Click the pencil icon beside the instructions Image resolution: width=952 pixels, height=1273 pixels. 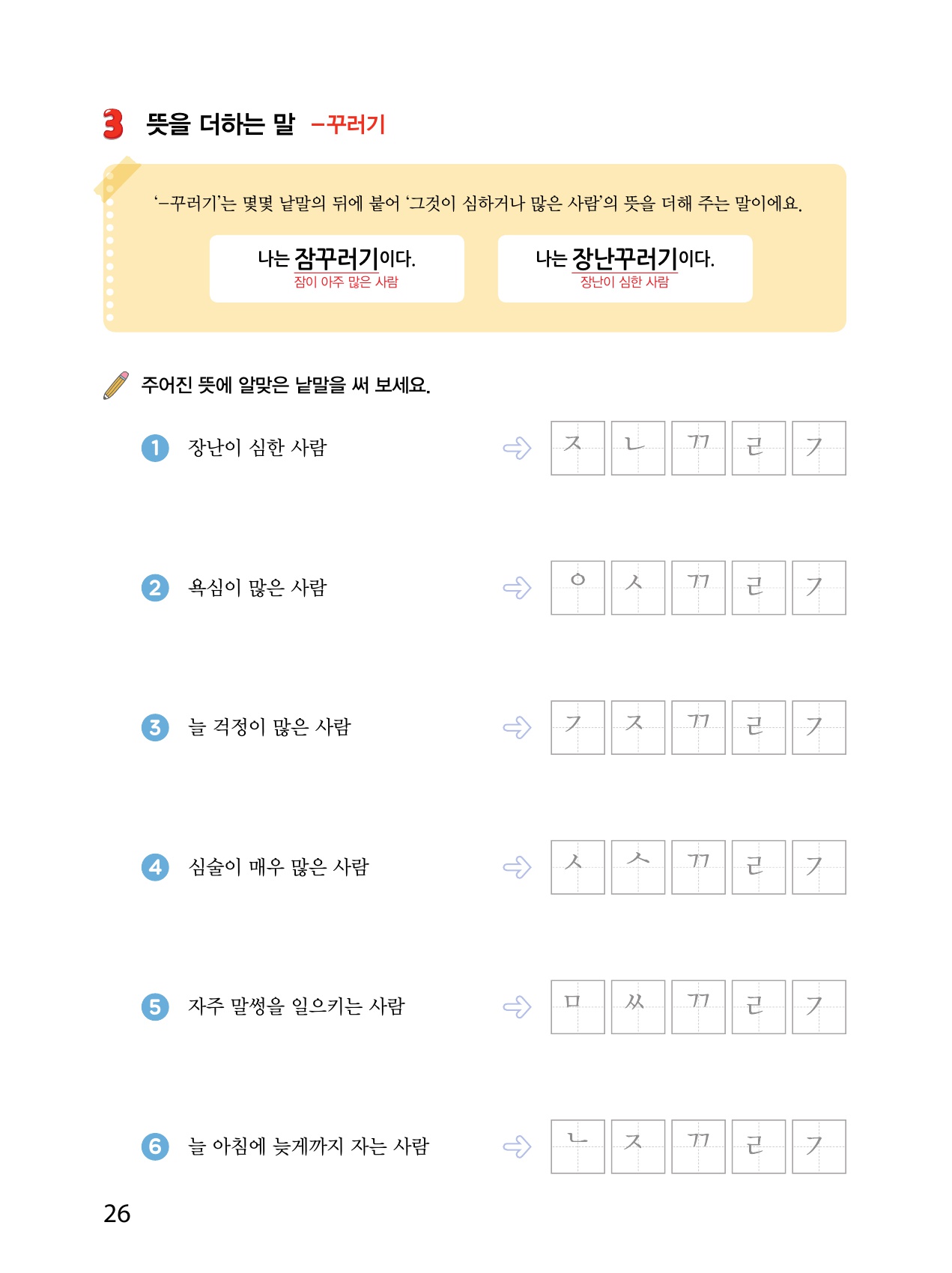[116, 385]
